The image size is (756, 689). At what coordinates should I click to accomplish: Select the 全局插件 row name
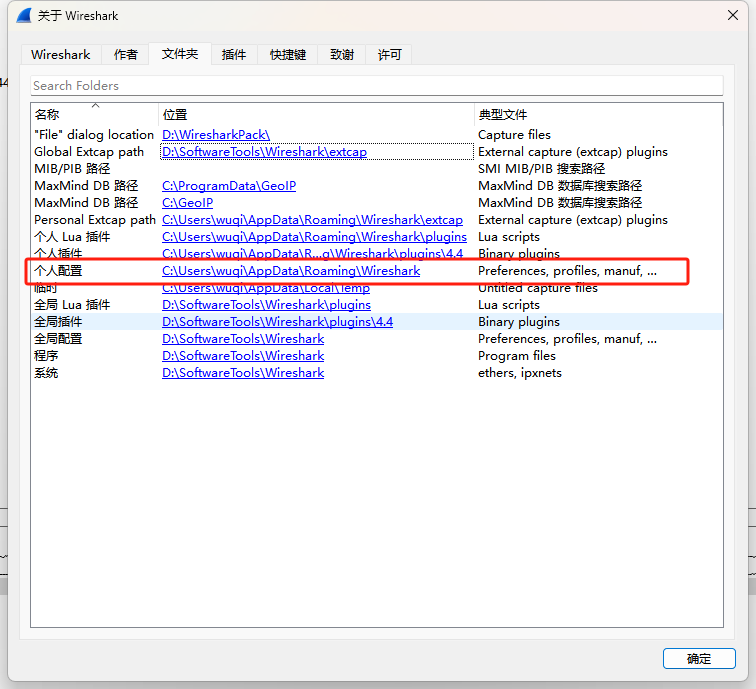tap(58, 322)
